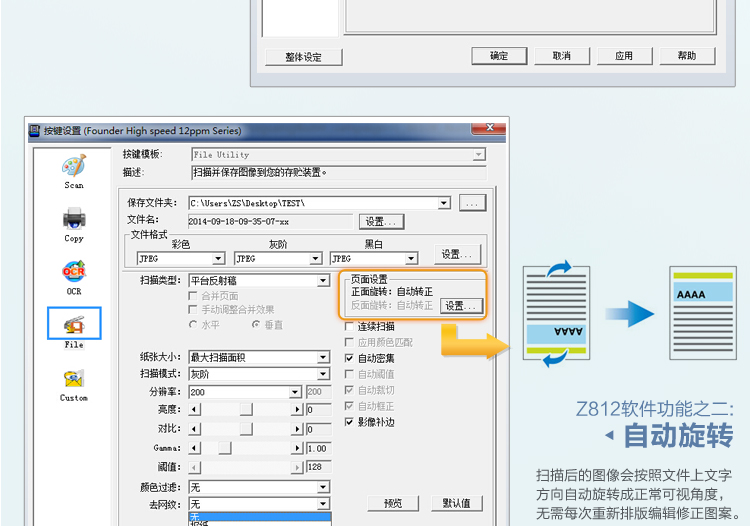The image size is (750, 526).
Task: Uncheck the 影像补边 checkbox
Action: (350, 422)
